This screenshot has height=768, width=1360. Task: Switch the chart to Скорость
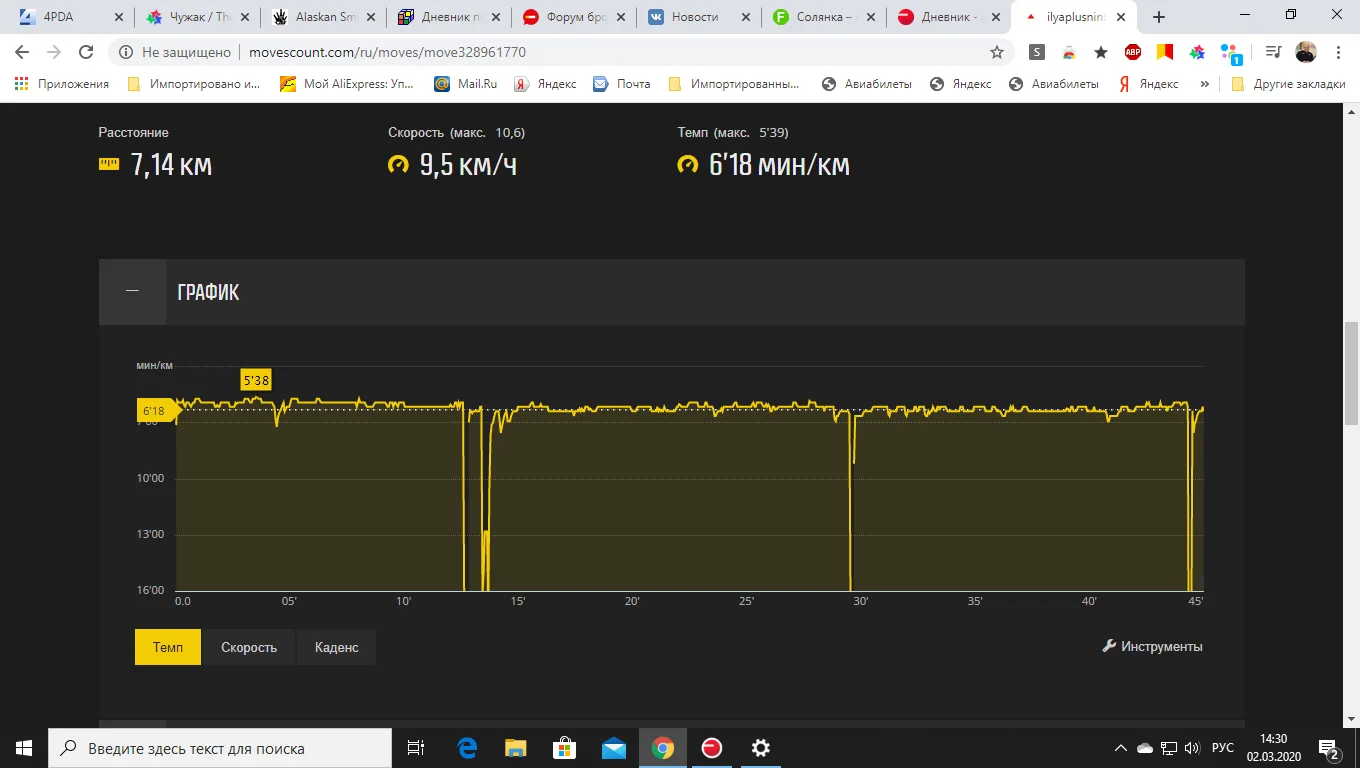(x=249, y=647)
